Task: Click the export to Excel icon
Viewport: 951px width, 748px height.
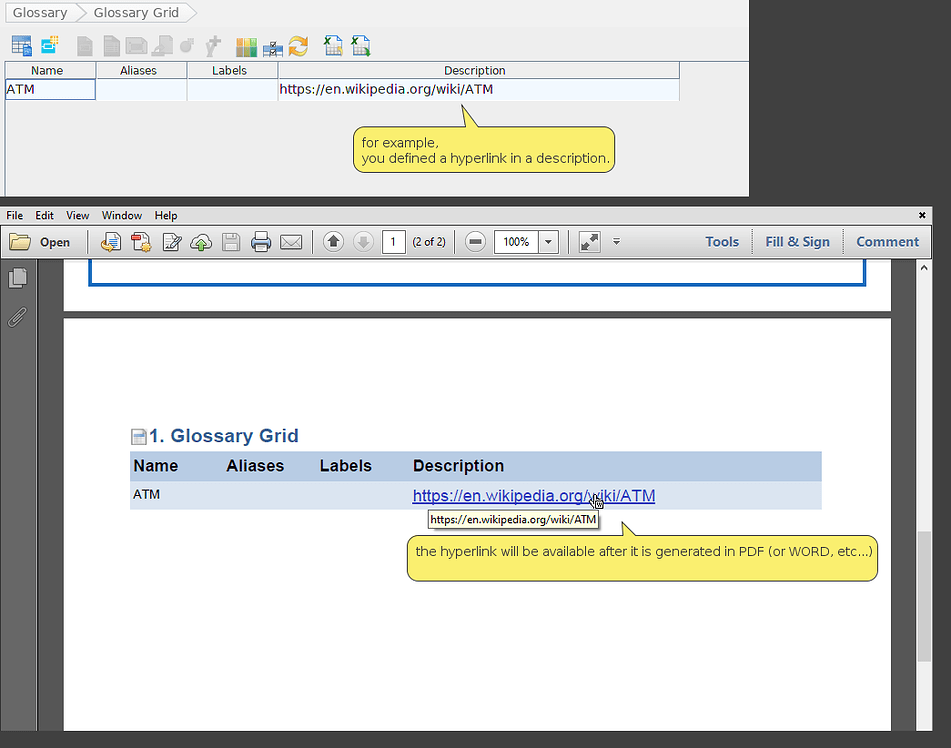Action: (x=360, y=45)
